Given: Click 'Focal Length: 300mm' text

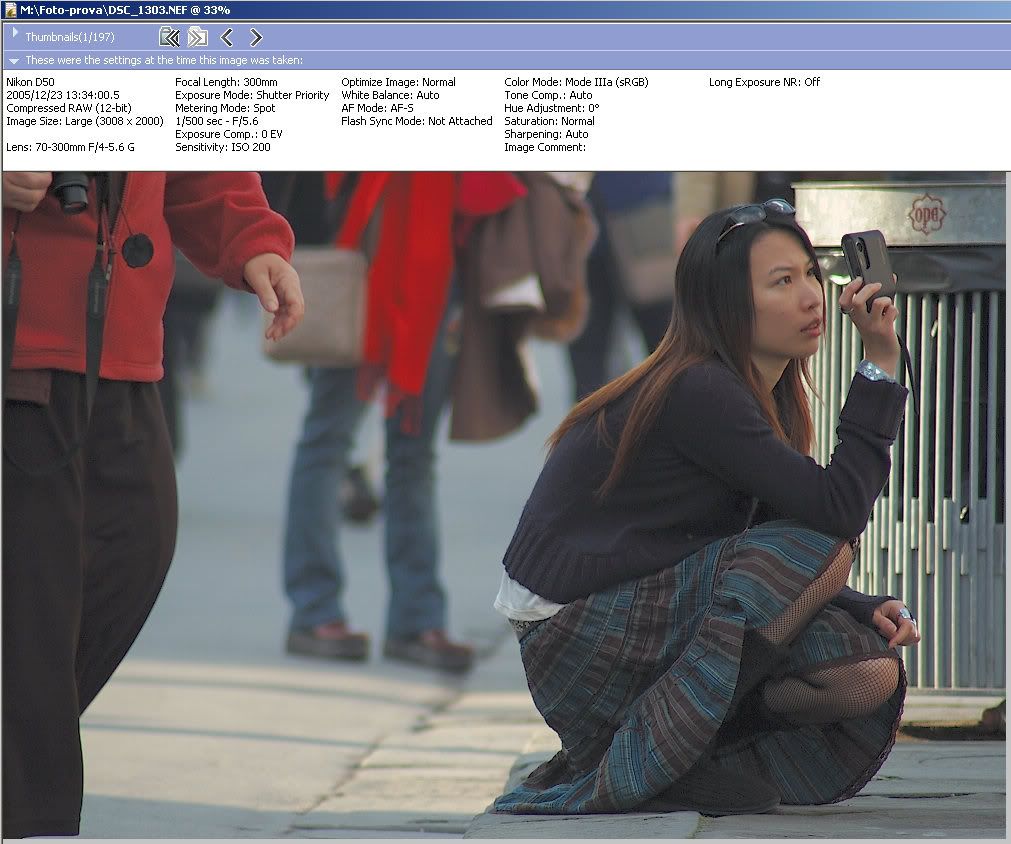Looking at the screenshot, I should coord(226,82).
